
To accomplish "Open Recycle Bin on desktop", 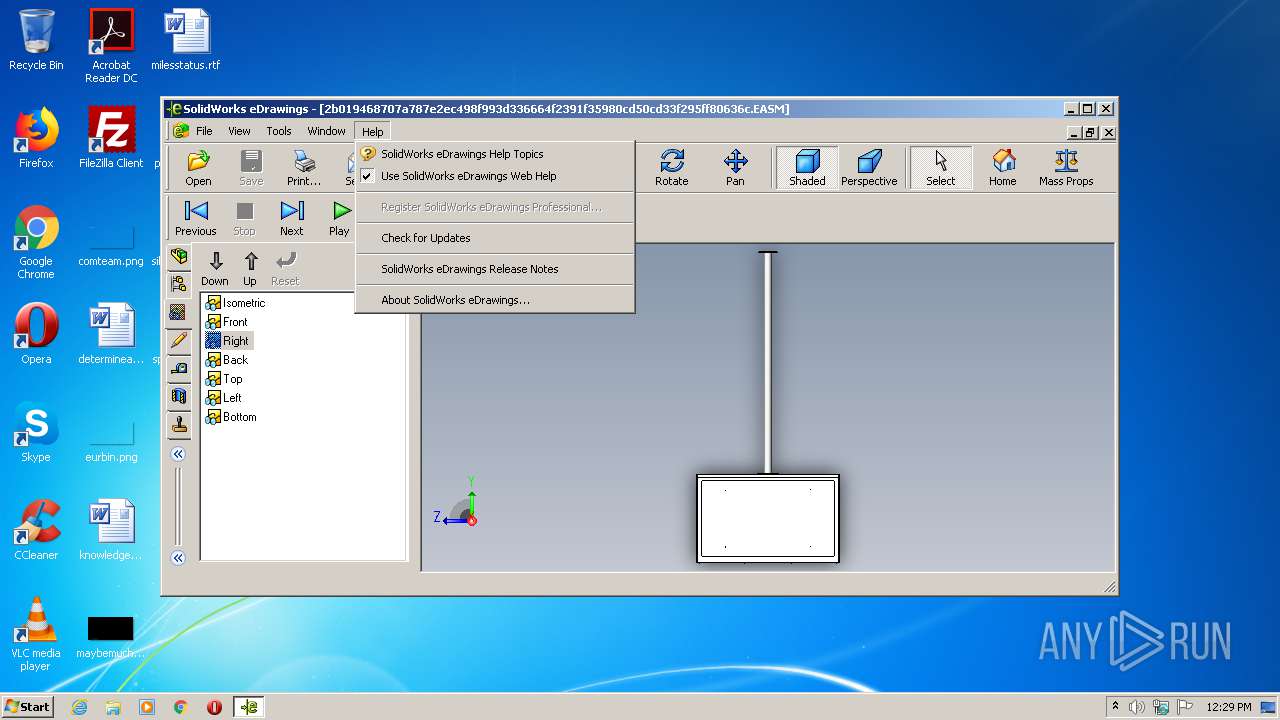I will pyautogui.click(x=36, y=40).
